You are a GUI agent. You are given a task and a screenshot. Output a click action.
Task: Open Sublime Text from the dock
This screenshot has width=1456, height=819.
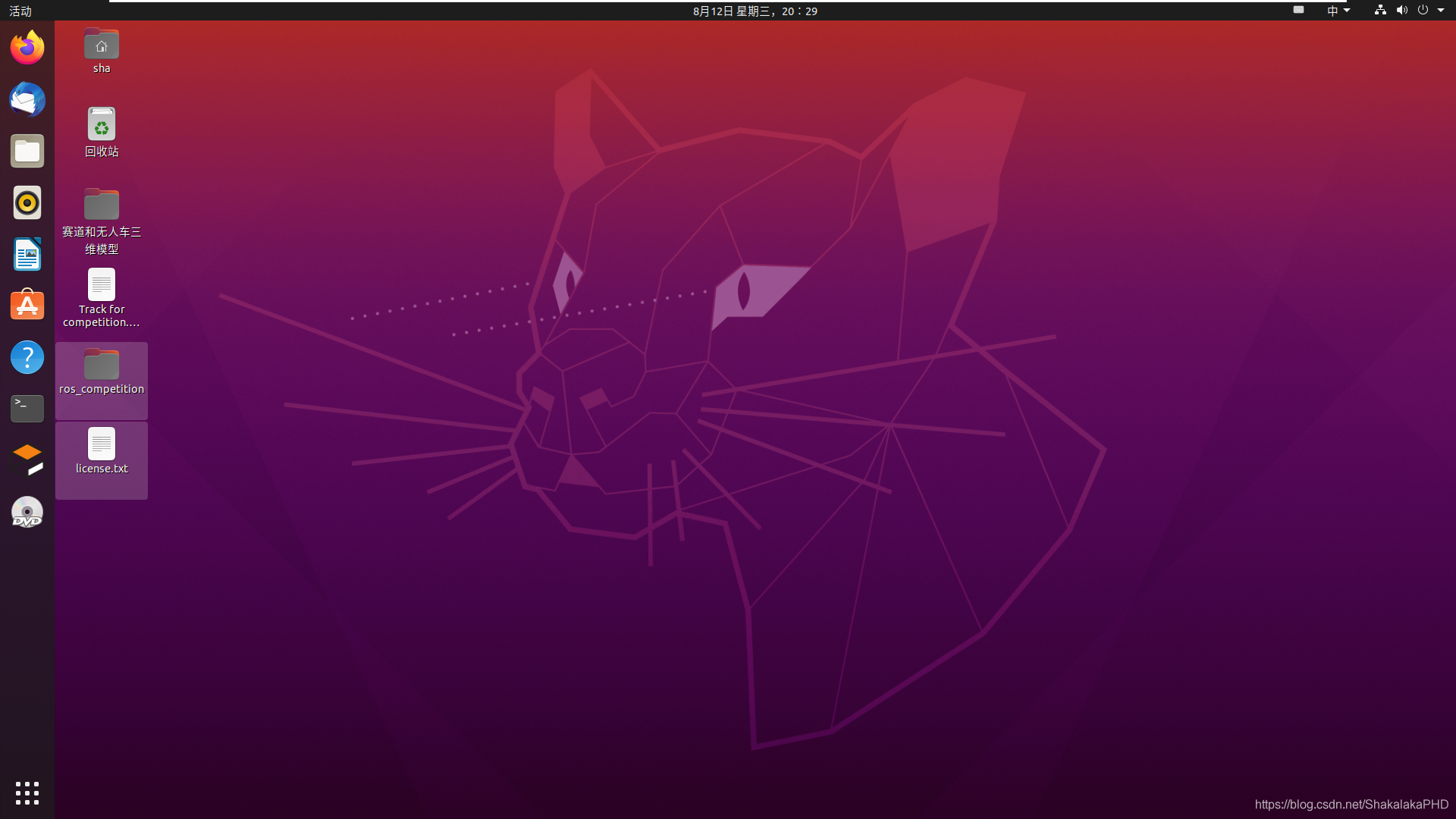coord(27,460)
